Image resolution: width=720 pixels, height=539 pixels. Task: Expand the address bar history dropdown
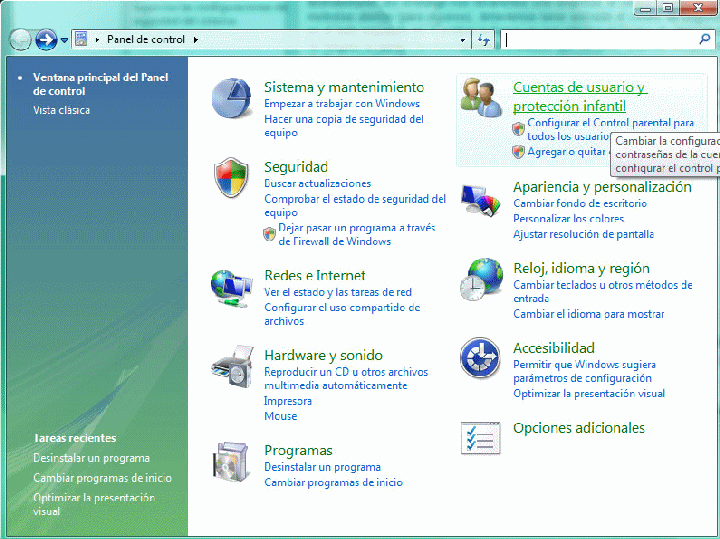click(x=463, y=40)
